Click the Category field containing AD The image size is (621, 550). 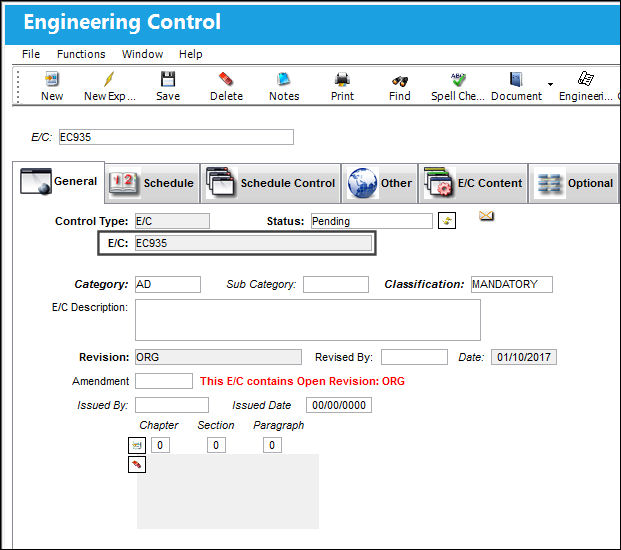pyautogui.click(x=168, y=284)
